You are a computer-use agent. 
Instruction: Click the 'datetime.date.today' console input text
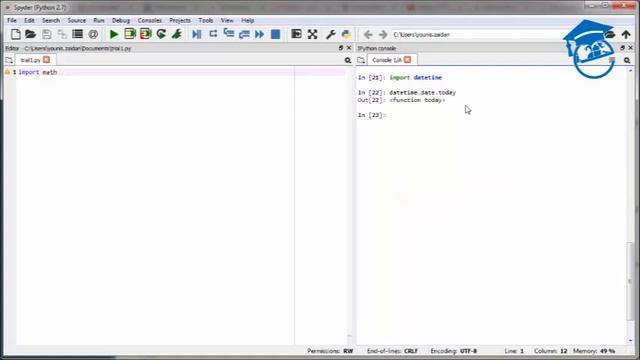tap(422, 93)
